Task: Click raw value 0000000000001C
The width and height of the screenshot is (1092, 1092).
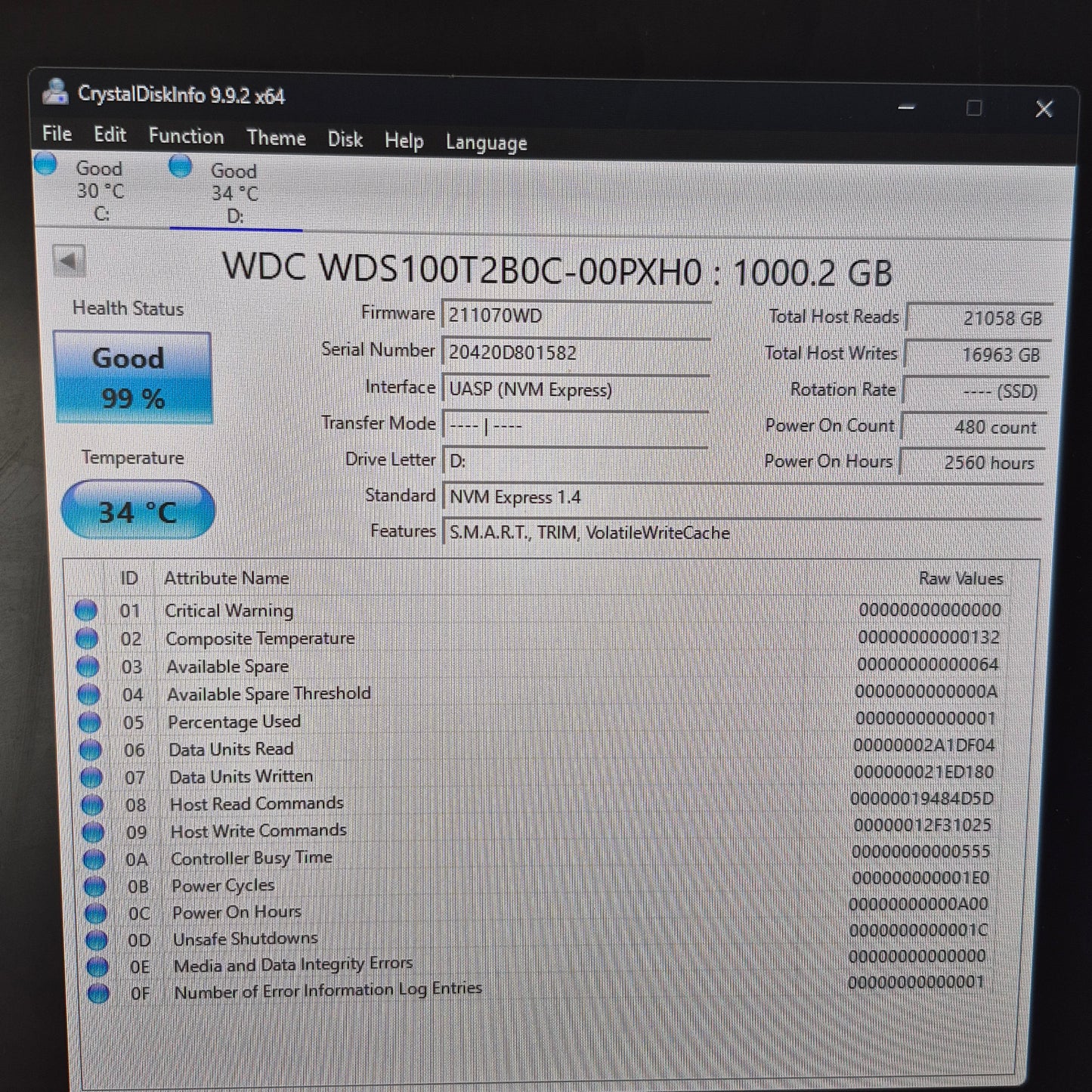Action: 918,930
